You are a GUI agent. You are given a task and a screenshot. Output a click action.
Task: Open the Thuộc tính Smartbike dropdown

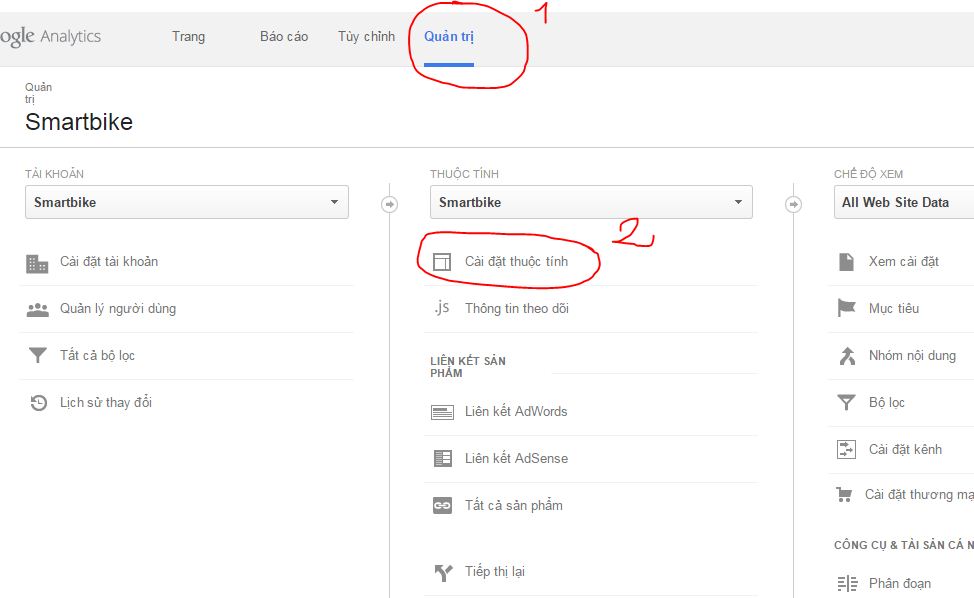(591, 202)
